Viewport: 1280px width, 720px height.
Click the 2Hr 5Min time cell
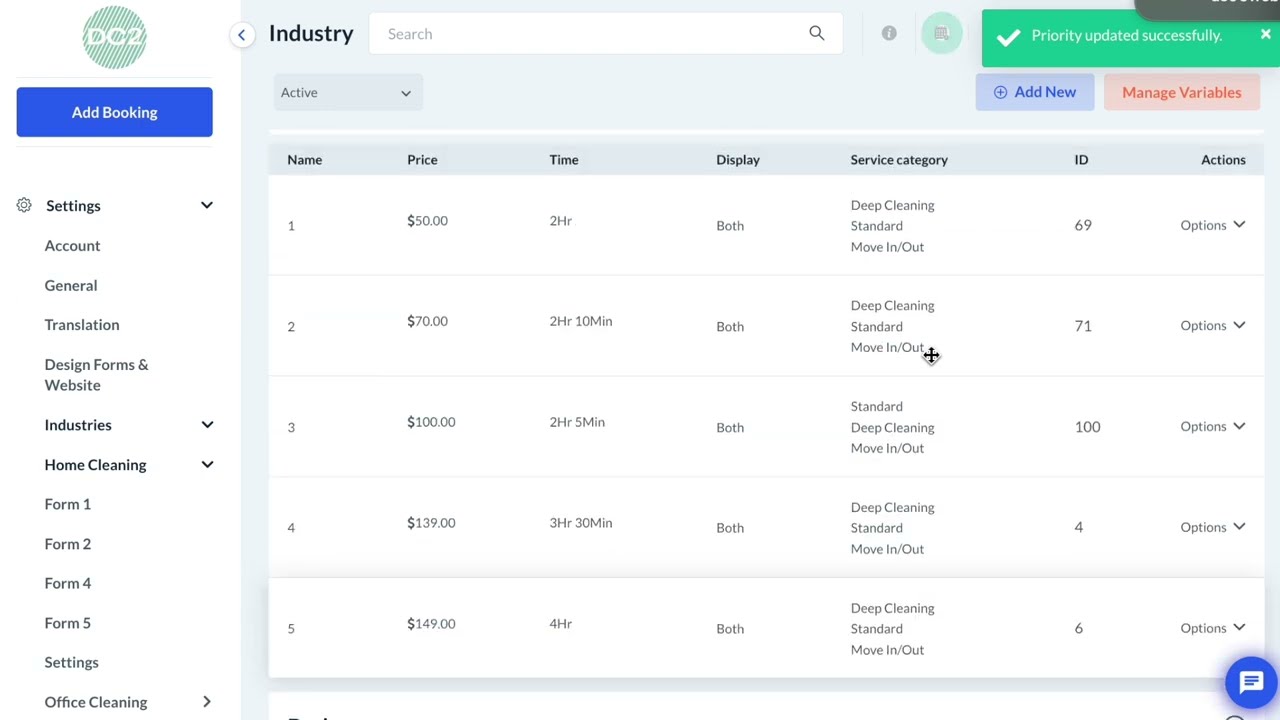click(577, 423)
